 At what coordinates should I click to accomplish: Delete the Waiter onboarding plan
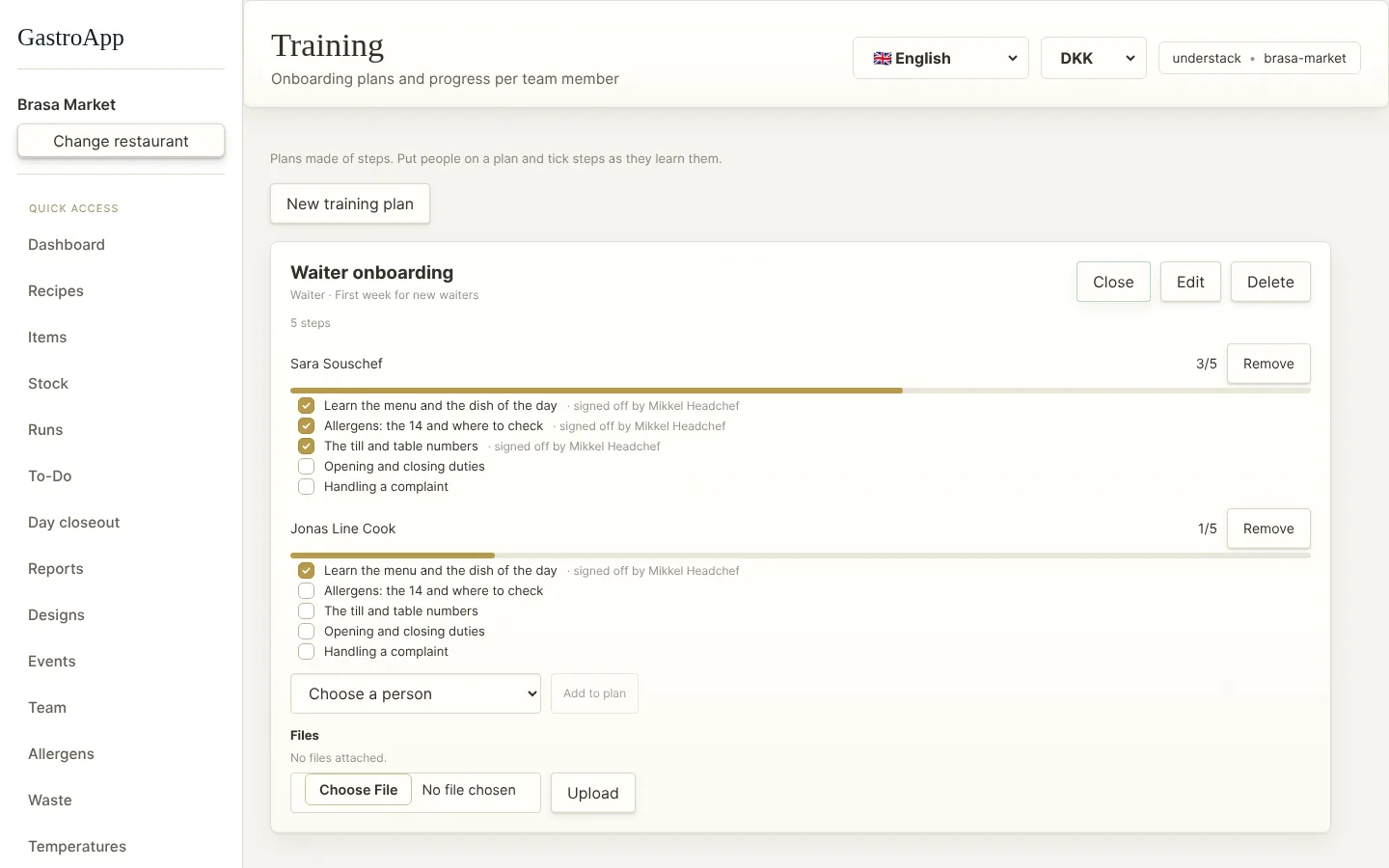coord(1270,282)
